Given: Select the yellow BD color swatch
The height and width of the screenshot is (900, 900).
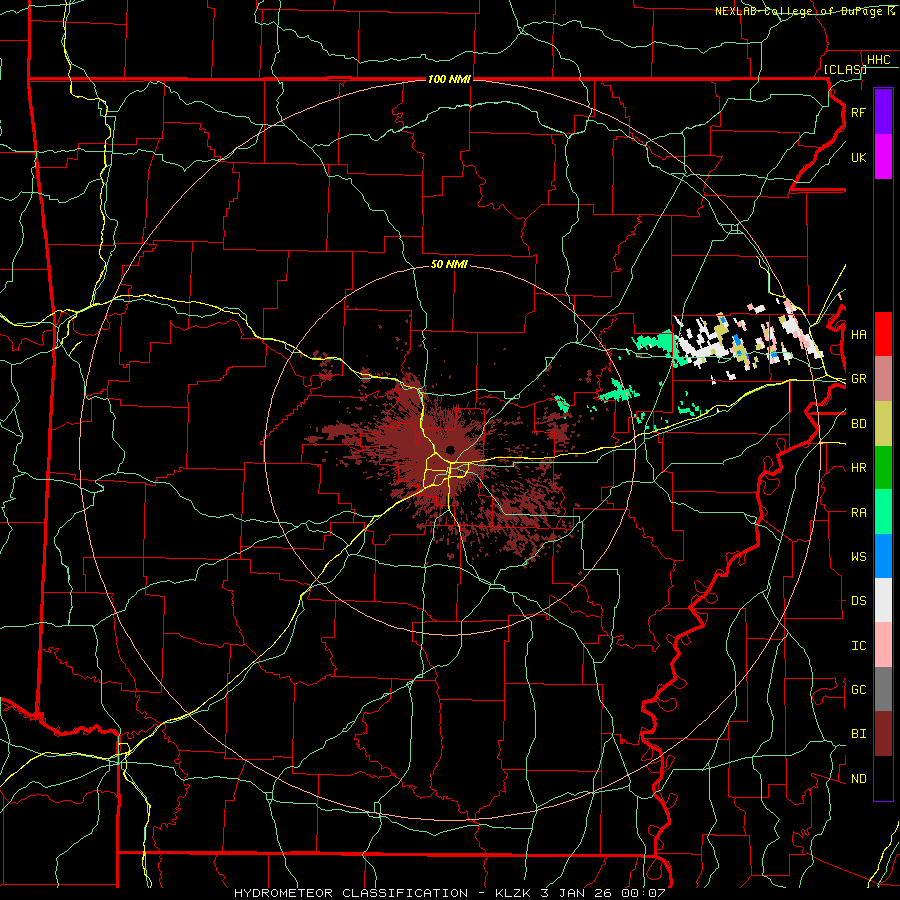Looking at the screenshot, I should coord(883,424).
